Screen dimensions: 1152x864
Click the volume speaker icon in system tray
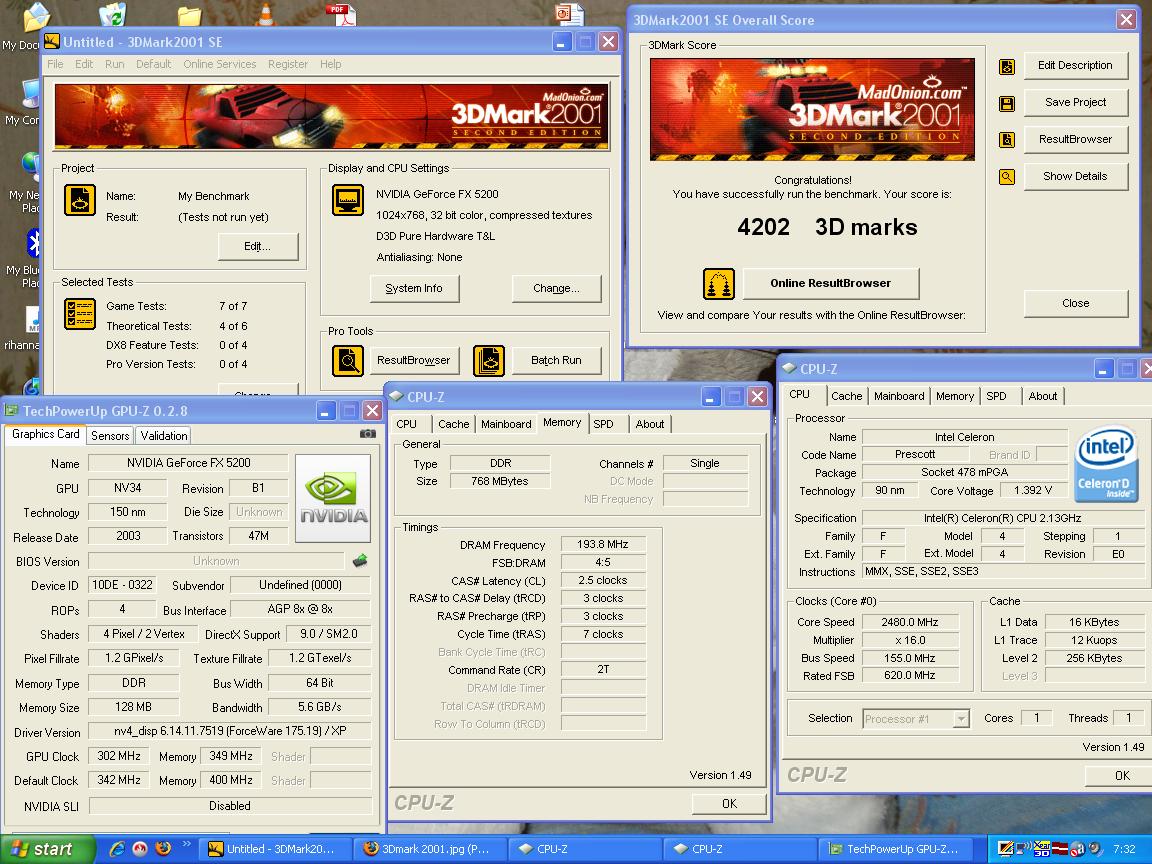click(x=1095, y=849)
